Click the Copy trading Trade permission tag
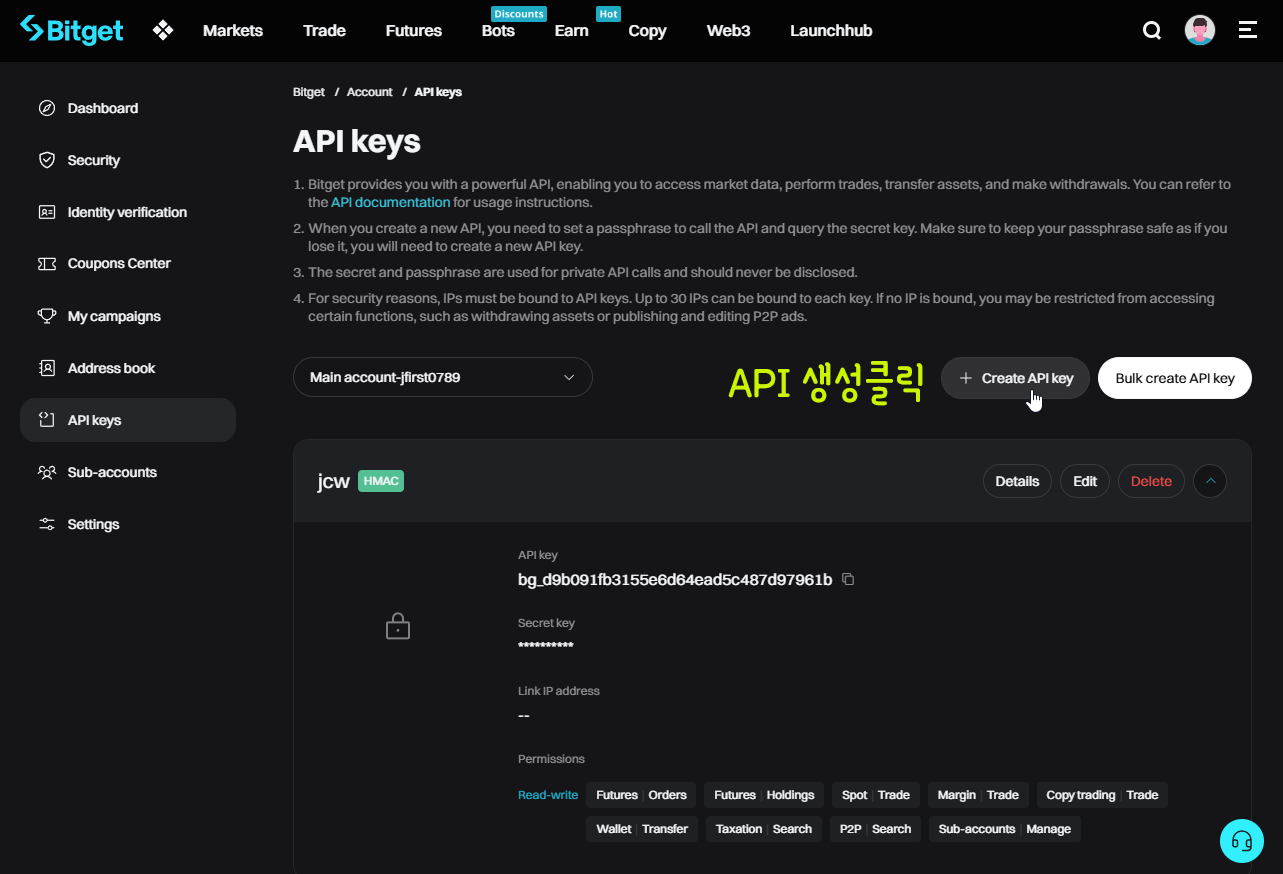Screen dimensions: 1283x874 (1102, 795)
